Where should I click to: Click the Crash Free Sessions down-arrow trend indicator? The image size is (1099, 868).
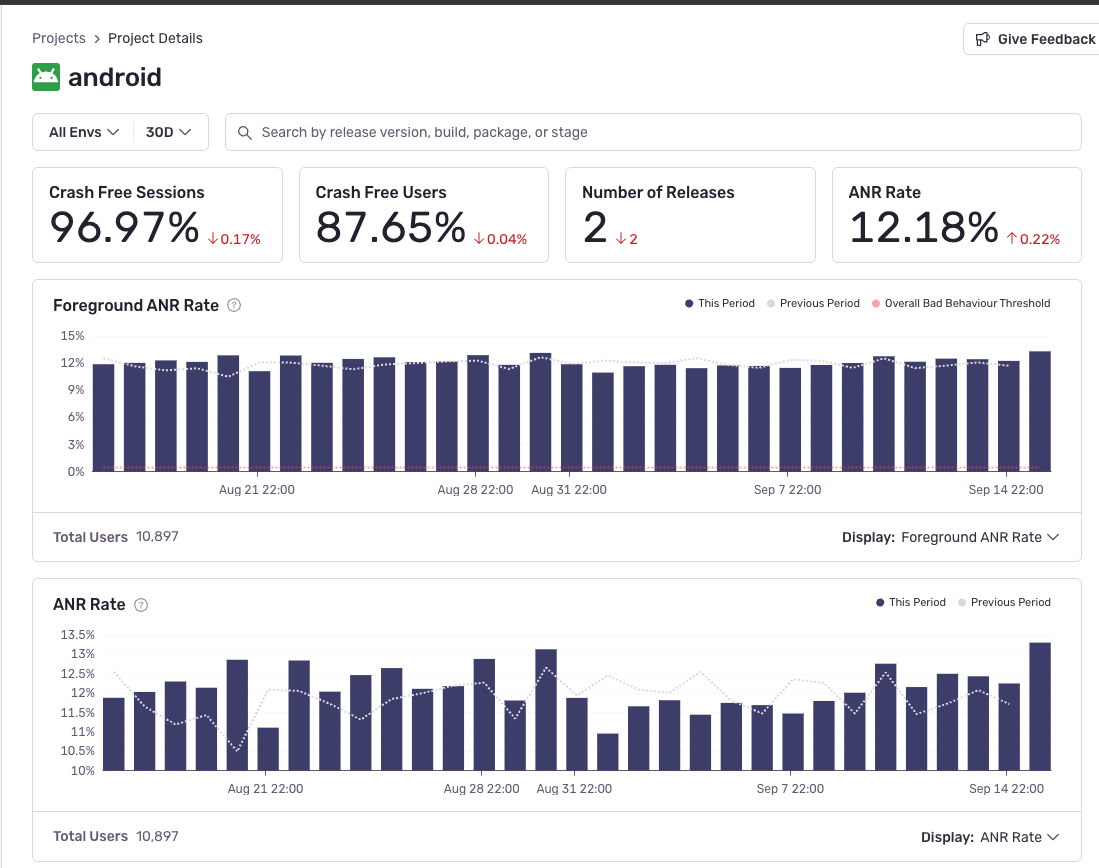[x=213, y=239]
